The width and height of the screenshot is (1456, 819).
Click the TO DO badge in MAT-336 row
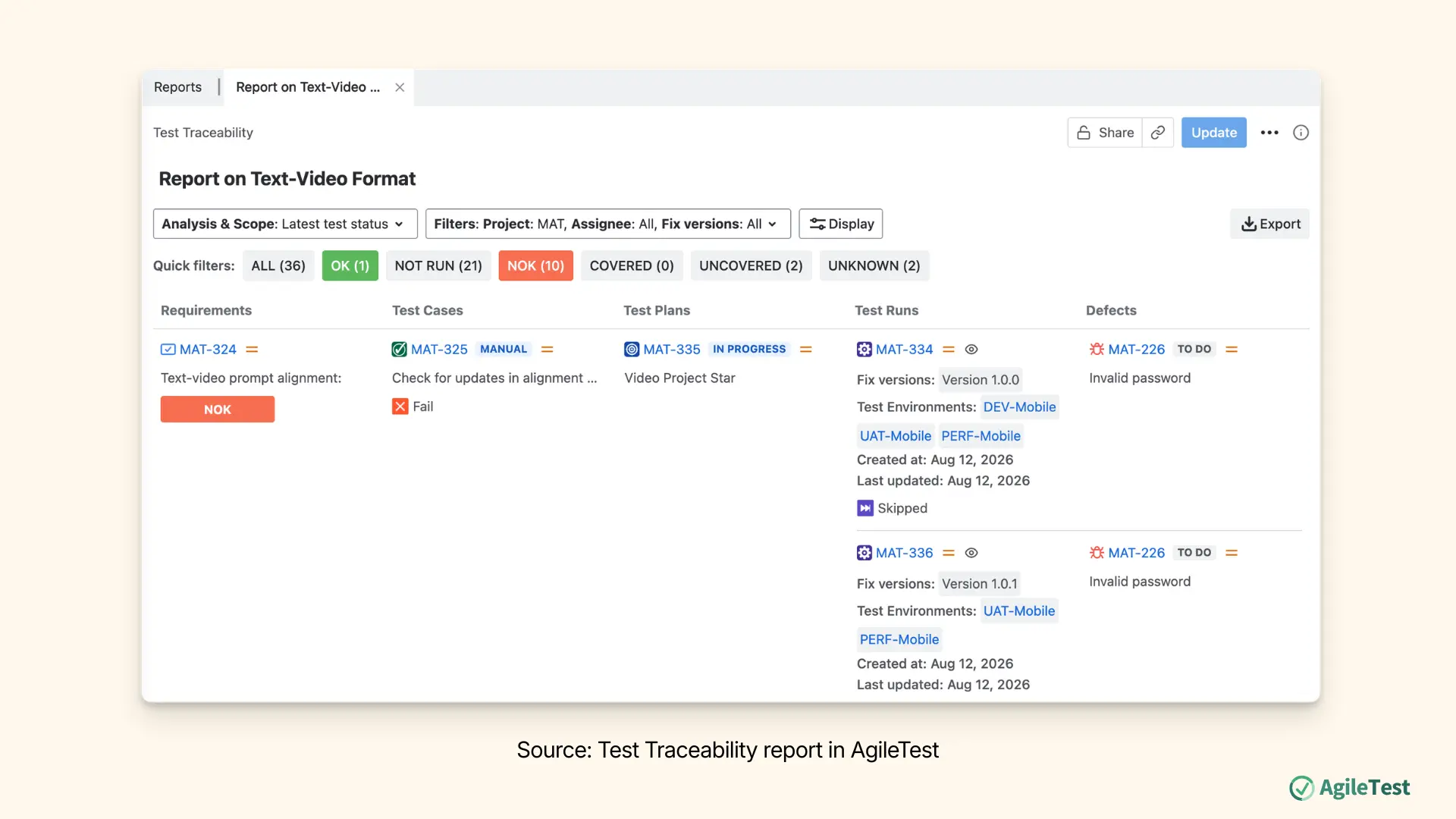click(x=1194, y=553)
